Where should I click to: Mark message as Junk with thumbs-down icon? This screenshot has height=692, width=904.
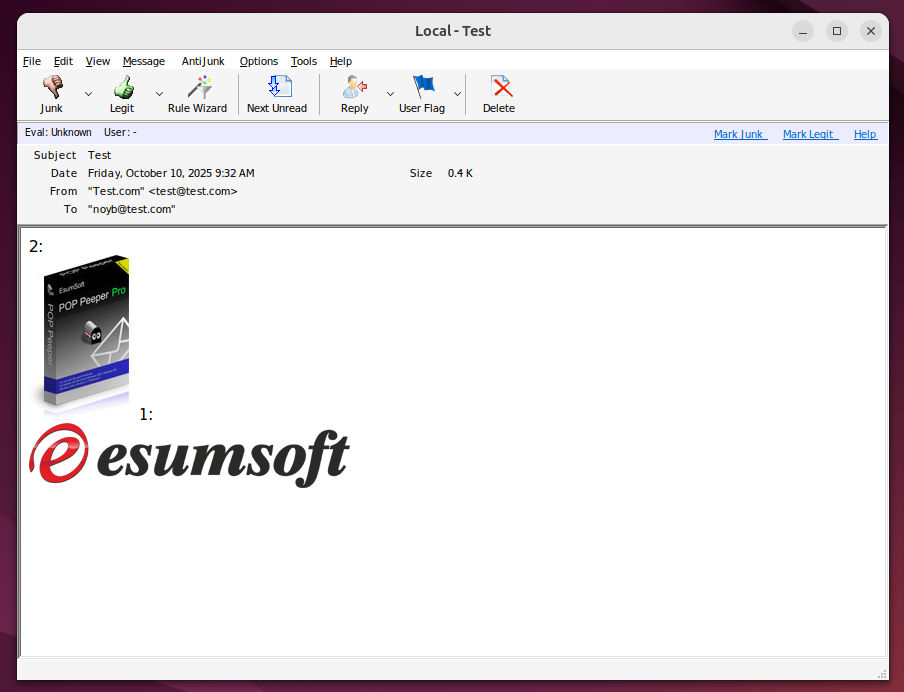(52, 94)
